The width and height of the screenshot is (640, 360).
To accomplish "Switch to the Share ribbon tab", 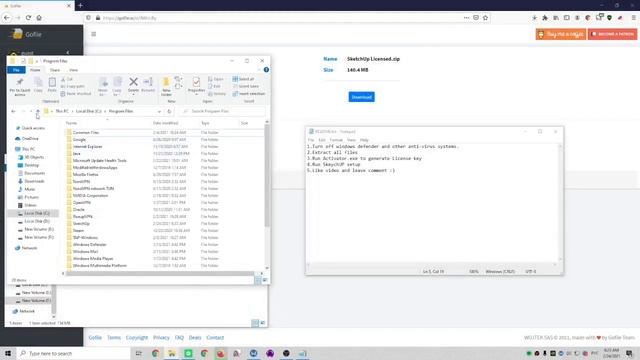I will [x=55, y=70].
